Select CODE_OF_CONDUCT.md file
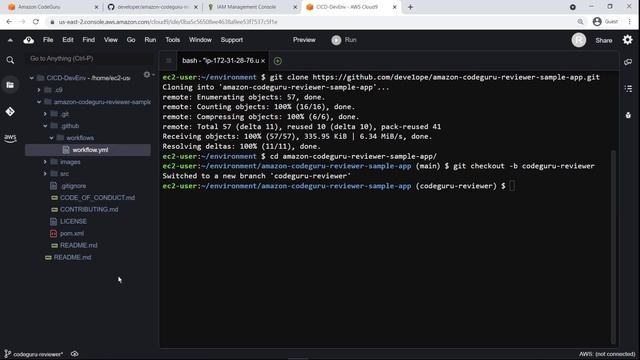This screenshot has width=640, height=360. (97, 198)
